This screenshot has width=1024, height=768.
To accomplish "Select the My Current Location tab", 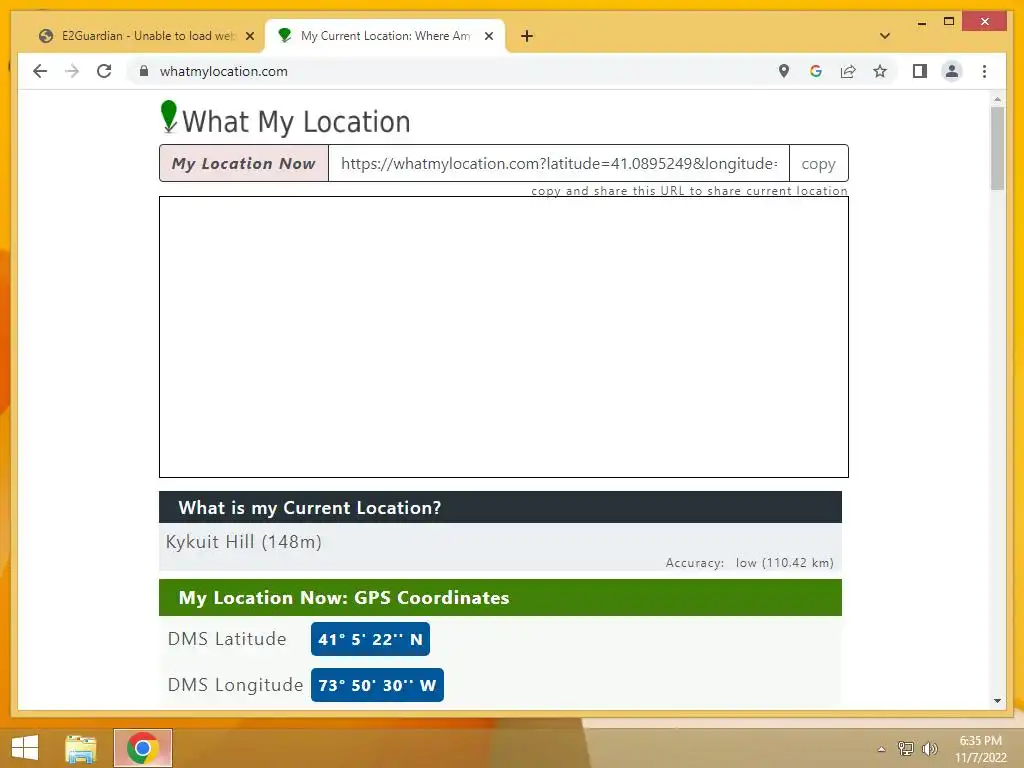I will [x=384, y=36].
